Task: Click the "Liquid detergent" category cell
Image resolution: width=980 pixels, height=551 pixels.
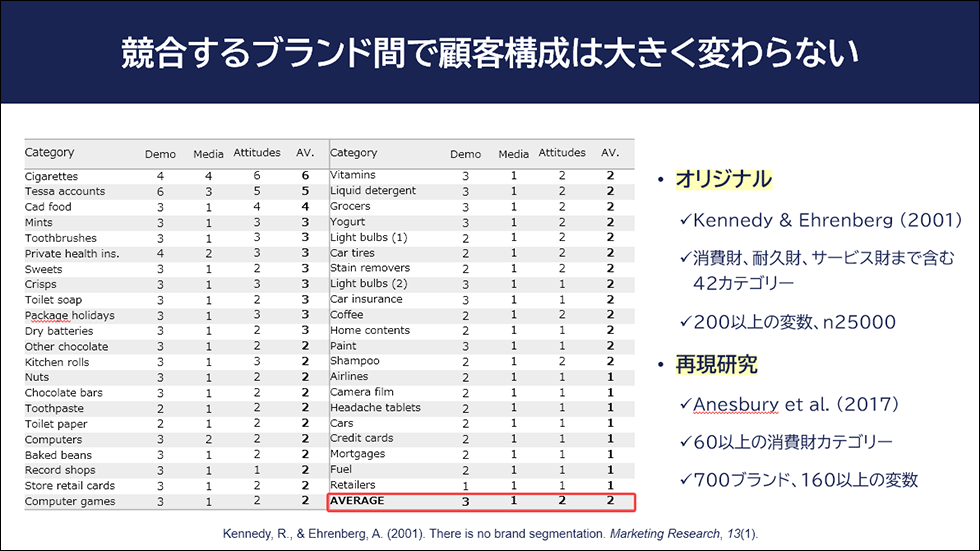Action: (x=373, y=191)
